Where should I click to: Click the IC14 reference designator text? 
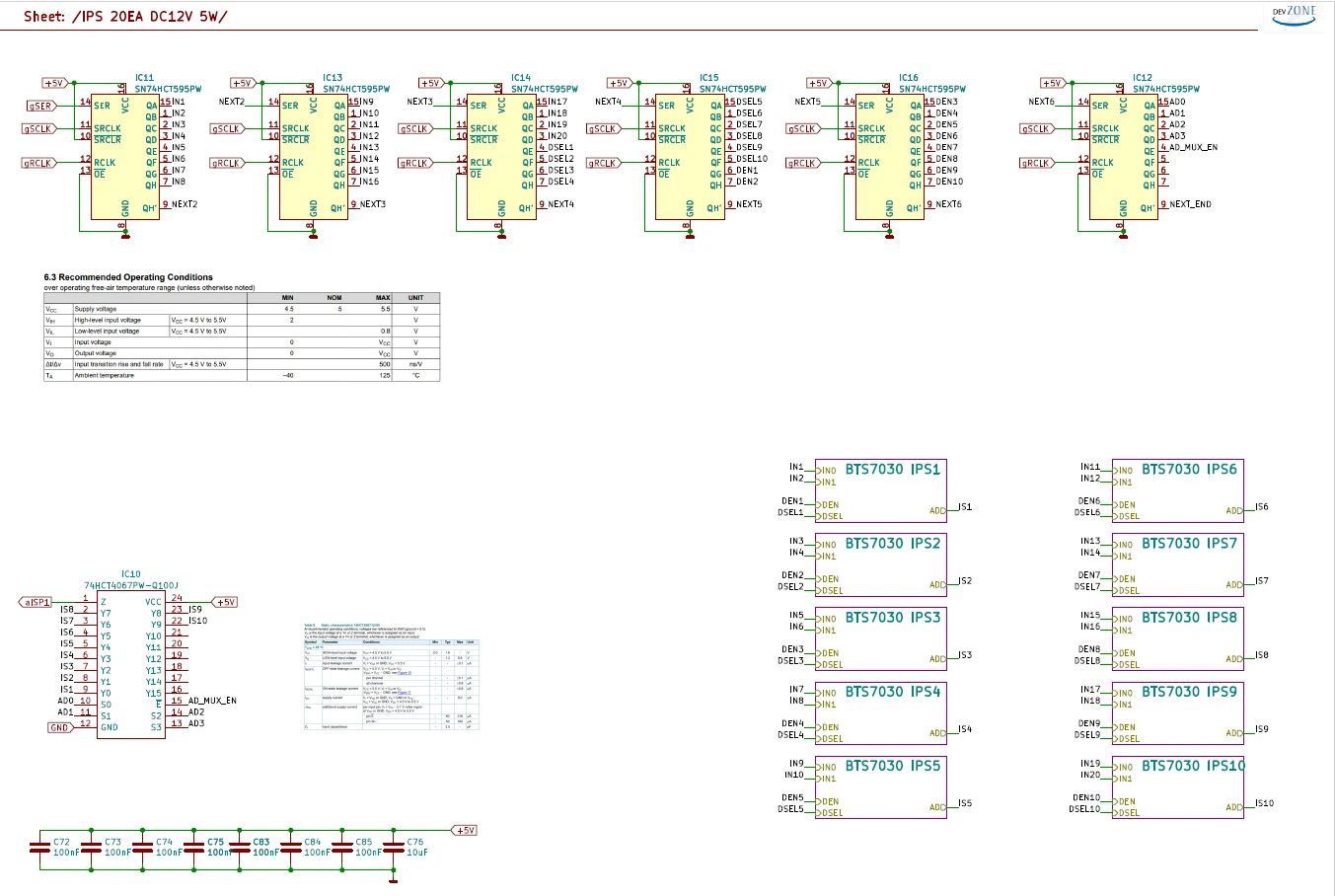click(x=521, y=77)
